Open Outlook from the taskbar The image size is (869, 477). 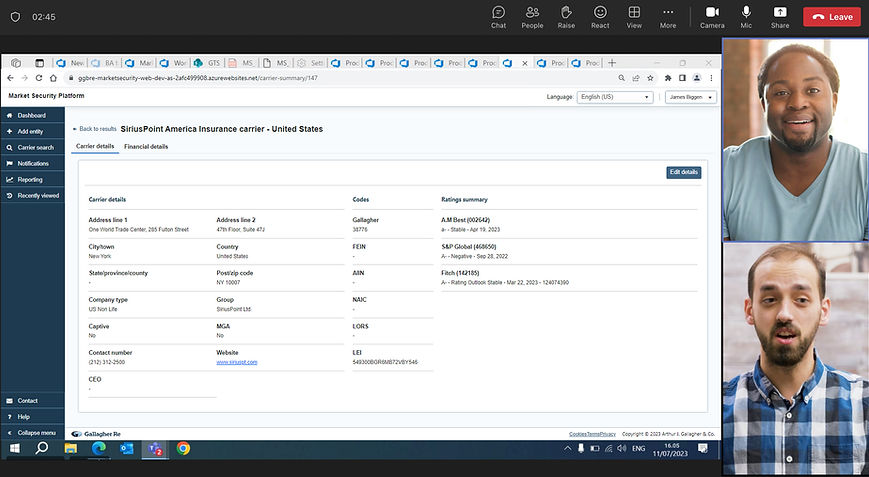pos(127,448)
